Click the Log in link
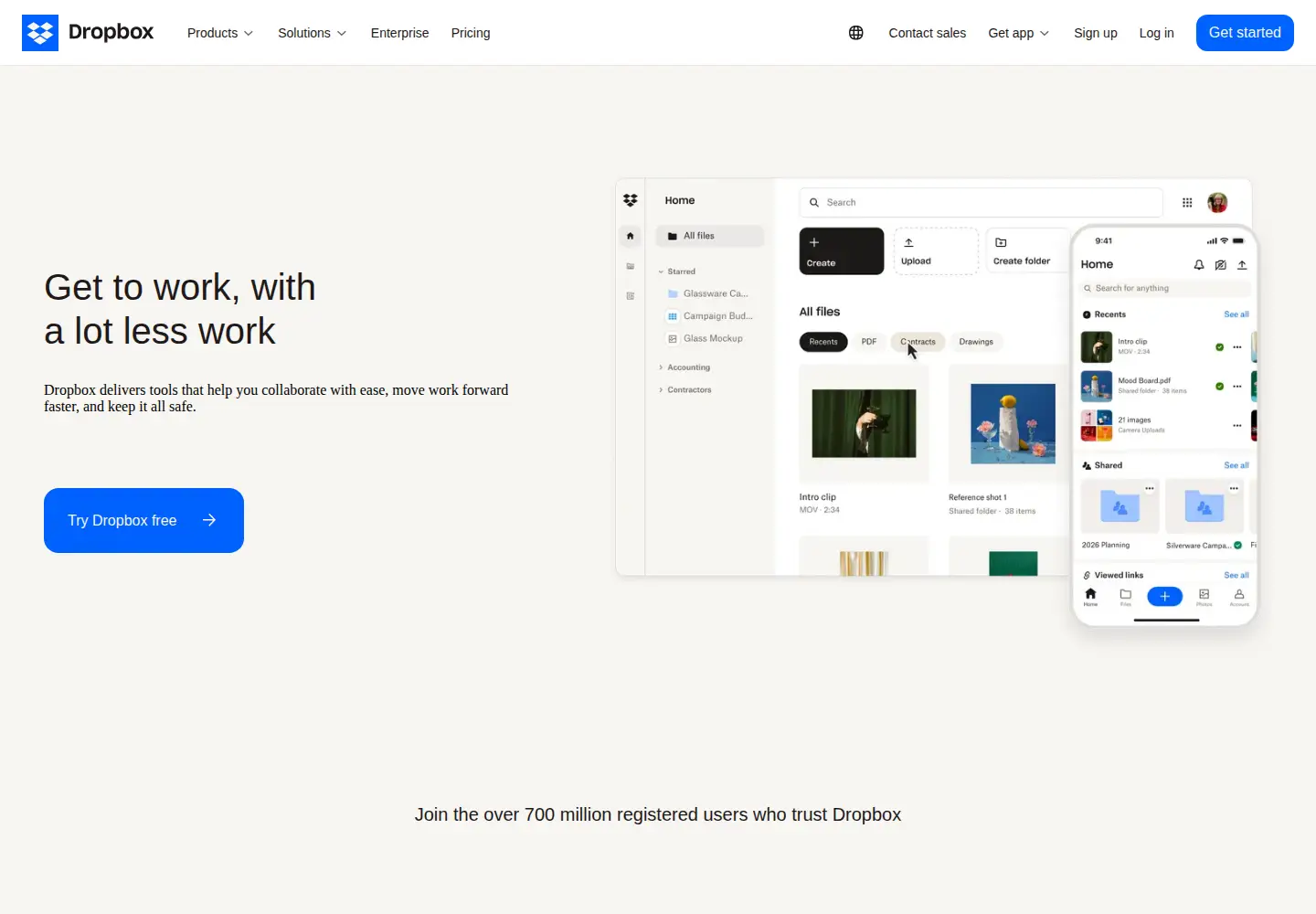This screenshot has width=1316, height=914. (1156, 33)
